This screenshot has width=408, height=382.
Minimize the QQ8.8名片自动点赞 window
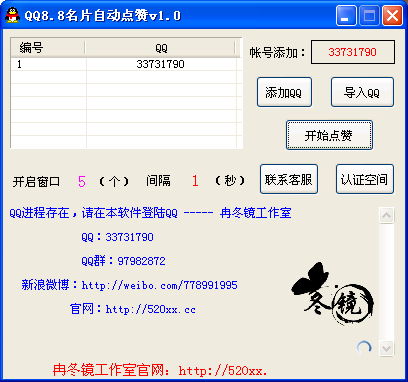pyautogui.click(x=346, y=15)
